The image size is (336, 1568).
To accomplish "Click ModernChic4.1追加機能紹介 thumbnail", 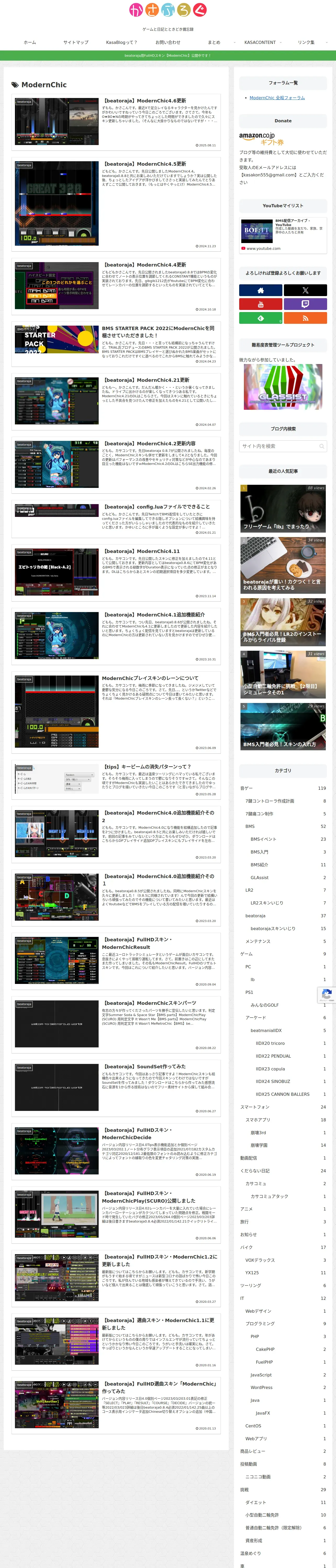I will (57, 636).
